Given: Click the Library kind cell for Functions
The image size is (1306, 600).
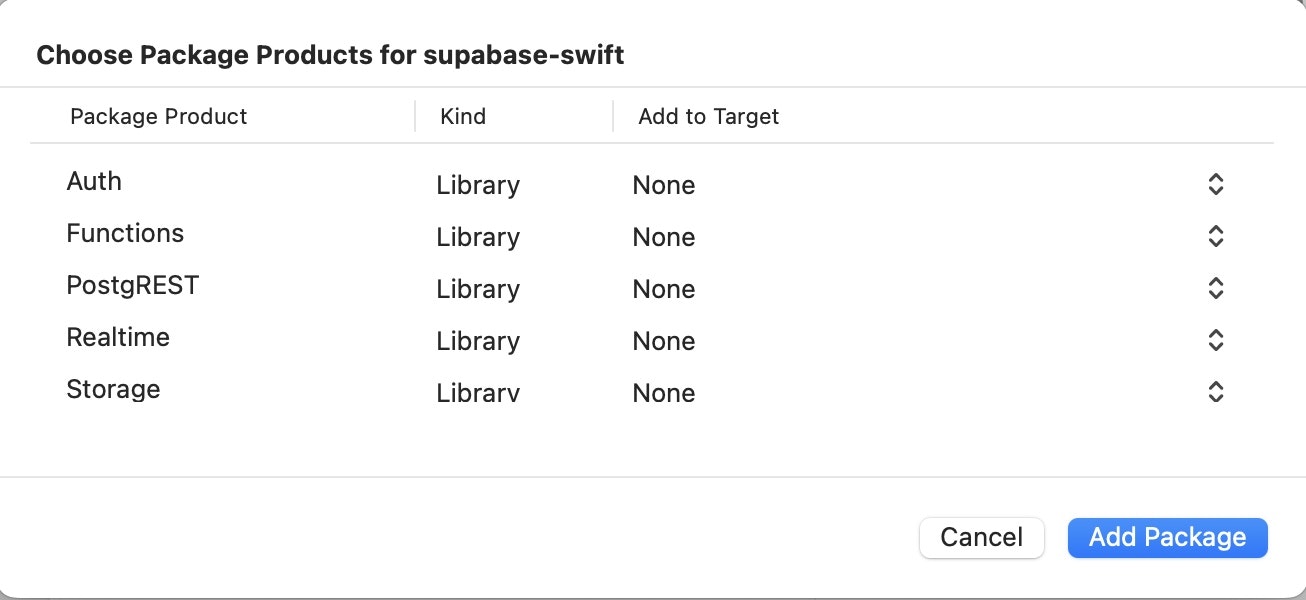Looking at the screenshot, I should click(478, 238).
